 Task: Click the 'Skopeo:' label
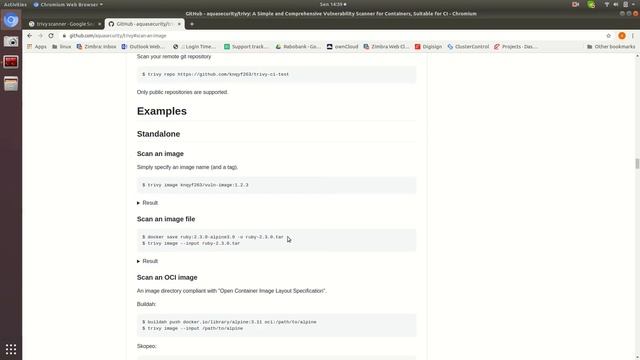coord(147,347)
